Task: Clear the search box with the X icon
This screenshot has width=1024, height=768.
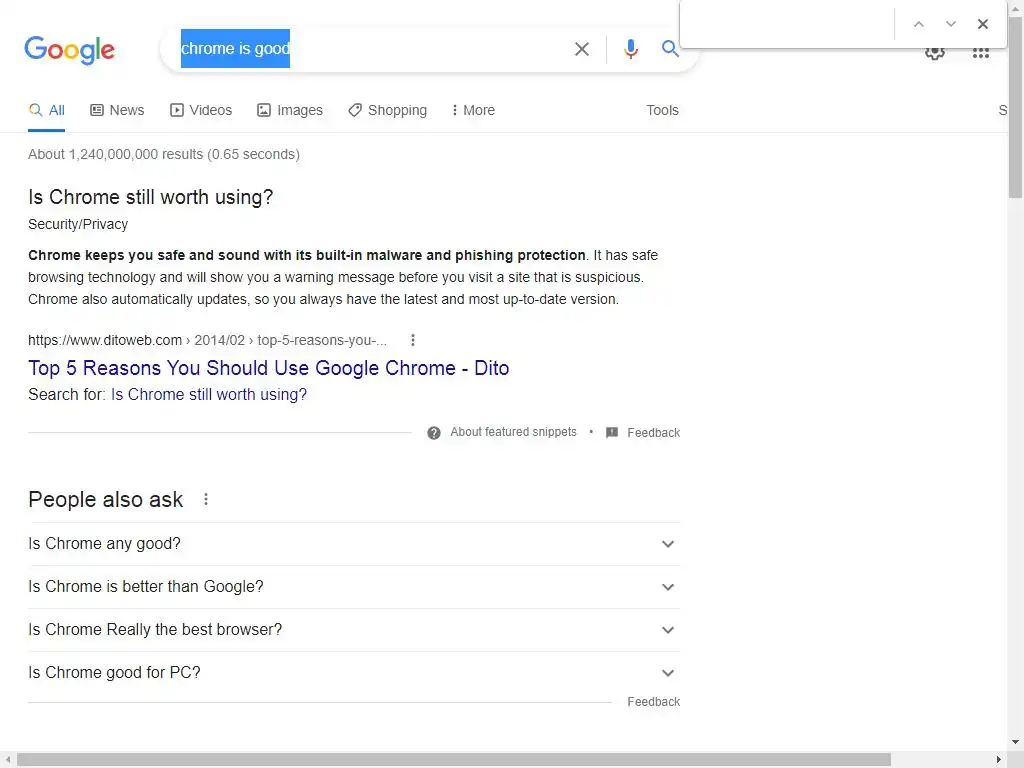Action: [581, 49]
